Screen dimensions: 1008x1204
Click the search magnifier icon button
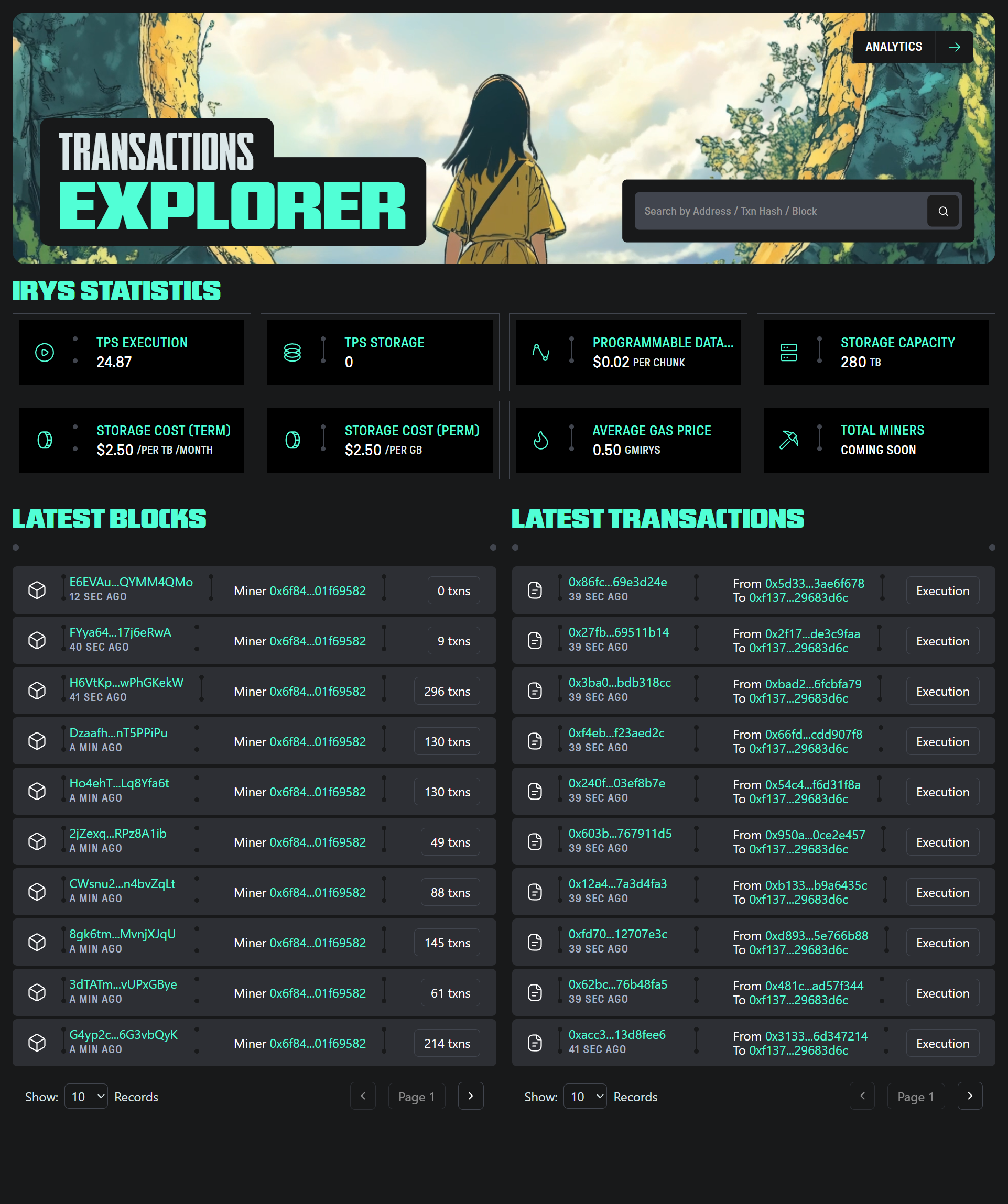pos(942,211)
